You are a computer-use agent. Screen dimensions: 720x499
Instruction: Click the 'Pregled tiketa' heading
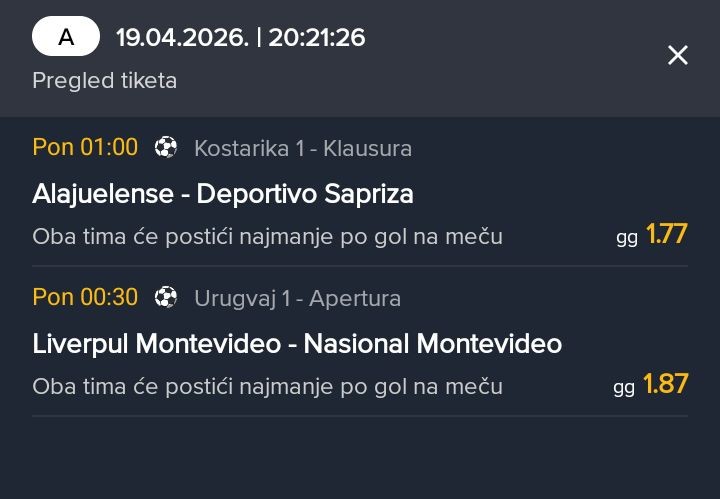pyautogui.click(x=105, y=80)
